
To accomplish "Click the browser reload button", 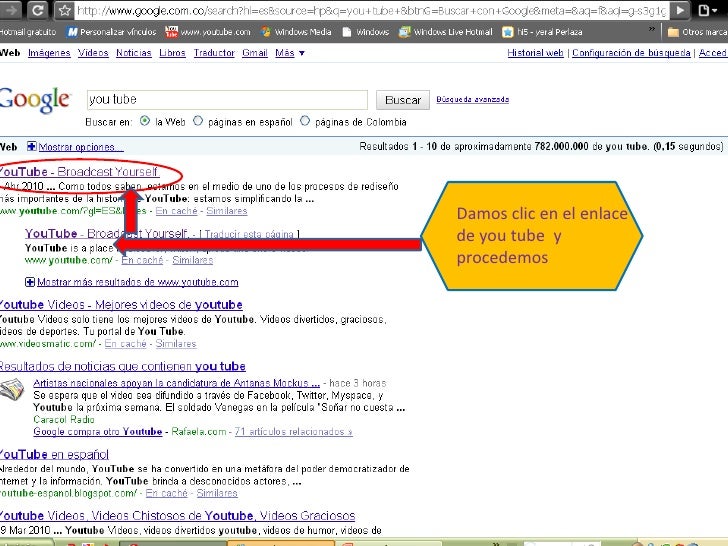I will [x=38, y=10].
